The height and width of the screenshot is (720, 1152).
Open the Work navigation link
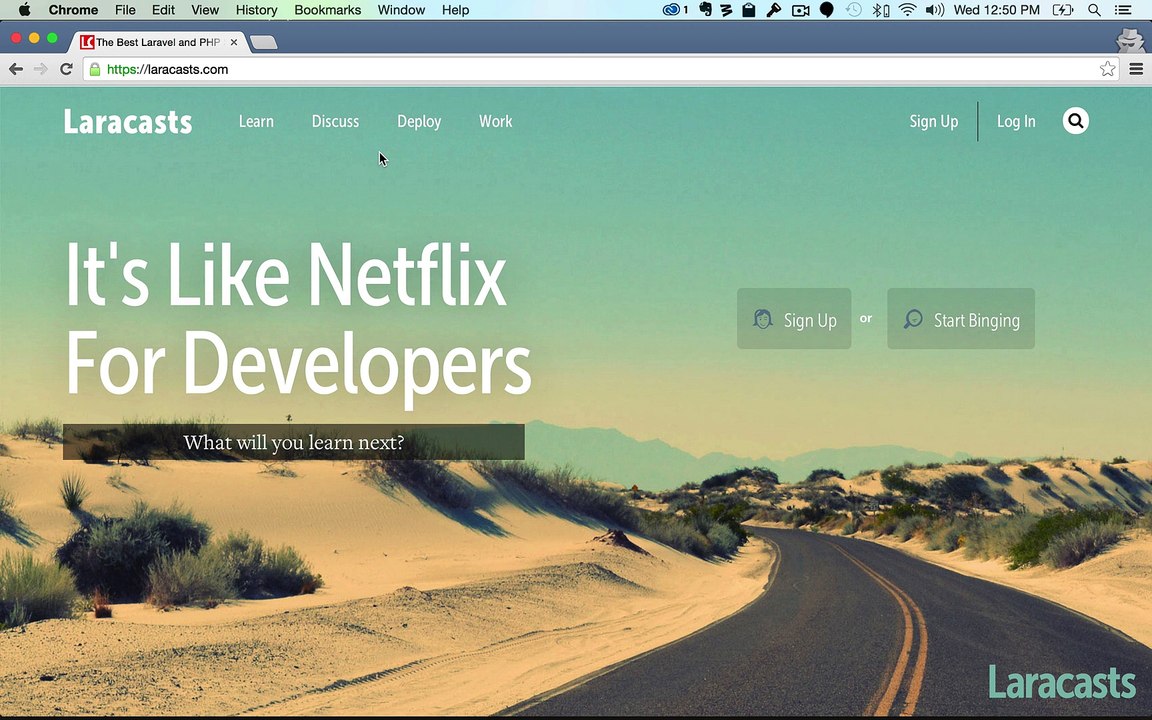click(x=495, y=121)
